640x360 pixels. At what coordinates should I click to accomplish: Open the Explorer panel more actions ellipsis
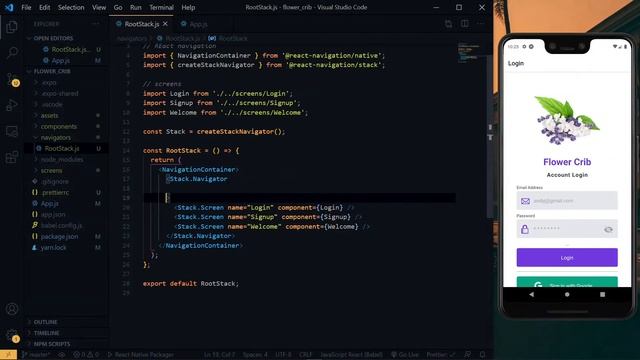tap(96, 24)
